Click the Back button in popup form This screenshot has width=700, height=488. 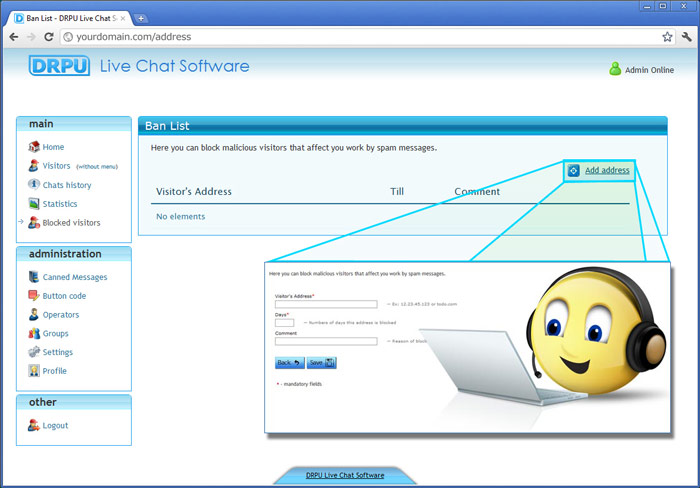(290, 363)
